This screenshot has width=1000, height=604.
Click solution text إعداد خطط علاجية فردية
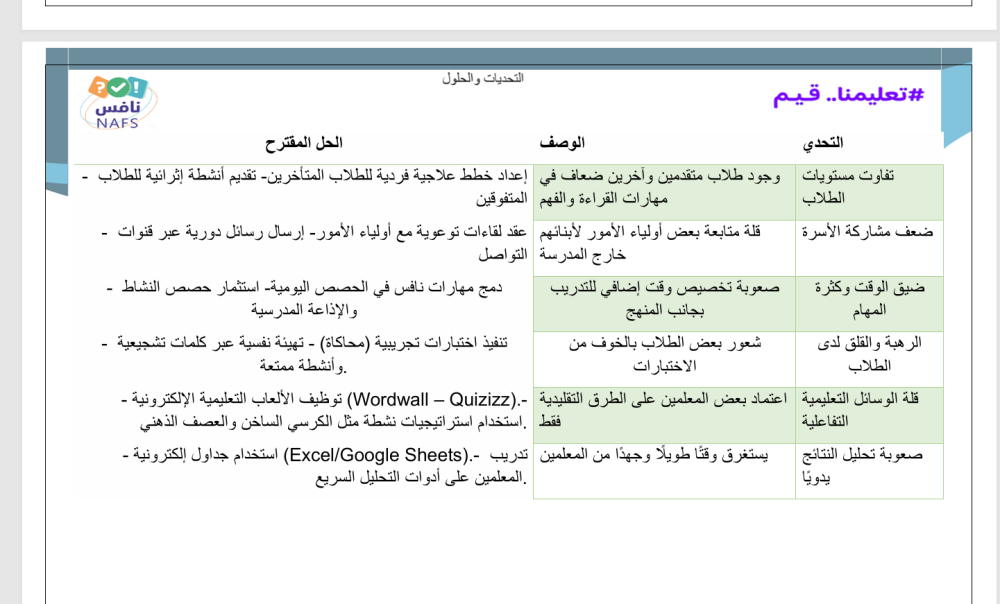(300, 176)
